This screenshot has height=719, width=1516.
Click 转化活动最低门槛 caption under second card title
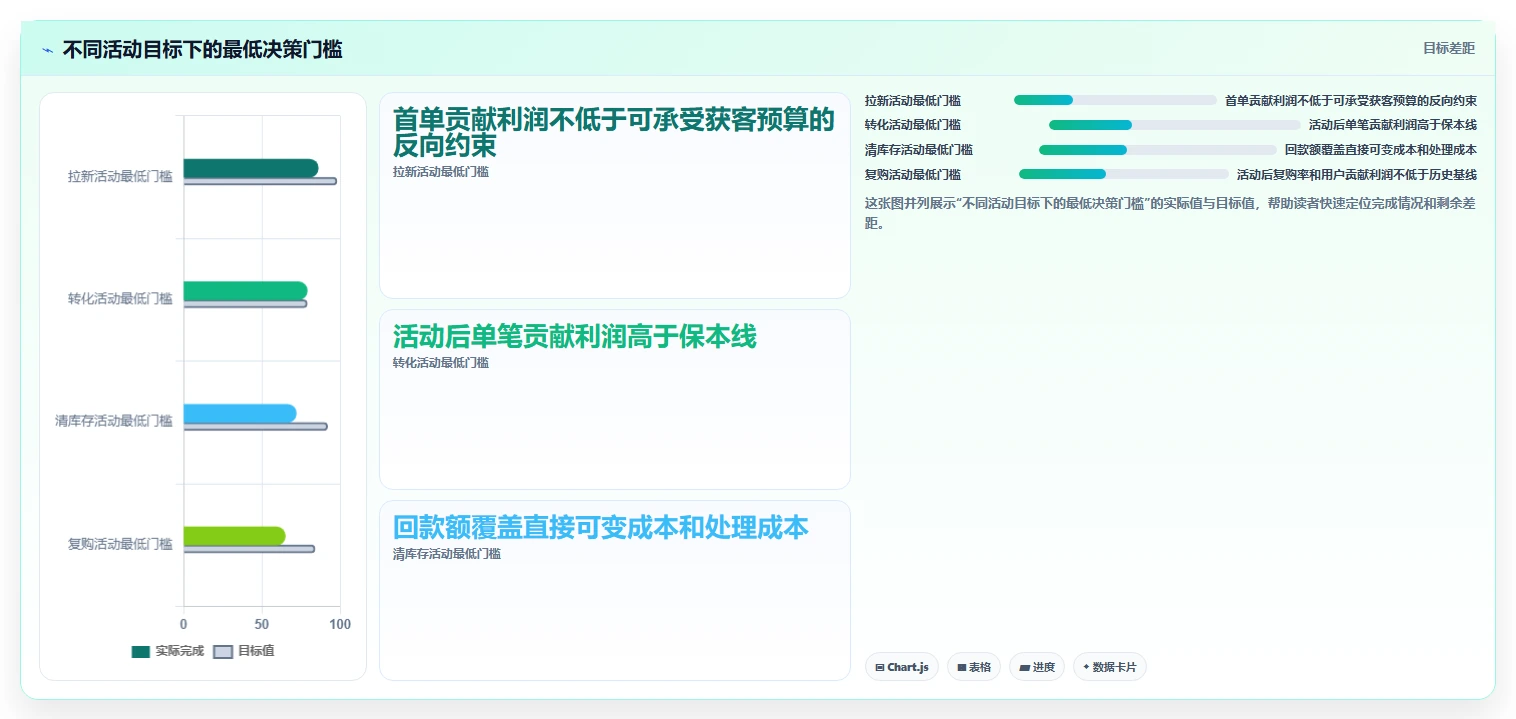pos(441,363)
